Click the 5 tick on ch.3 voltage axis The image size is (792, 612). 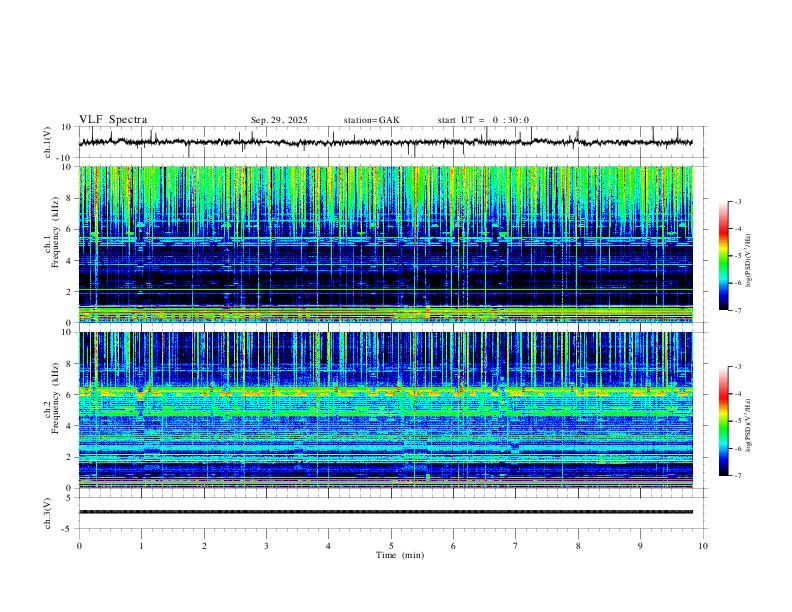pyautogui.click(x=70, y=497)
